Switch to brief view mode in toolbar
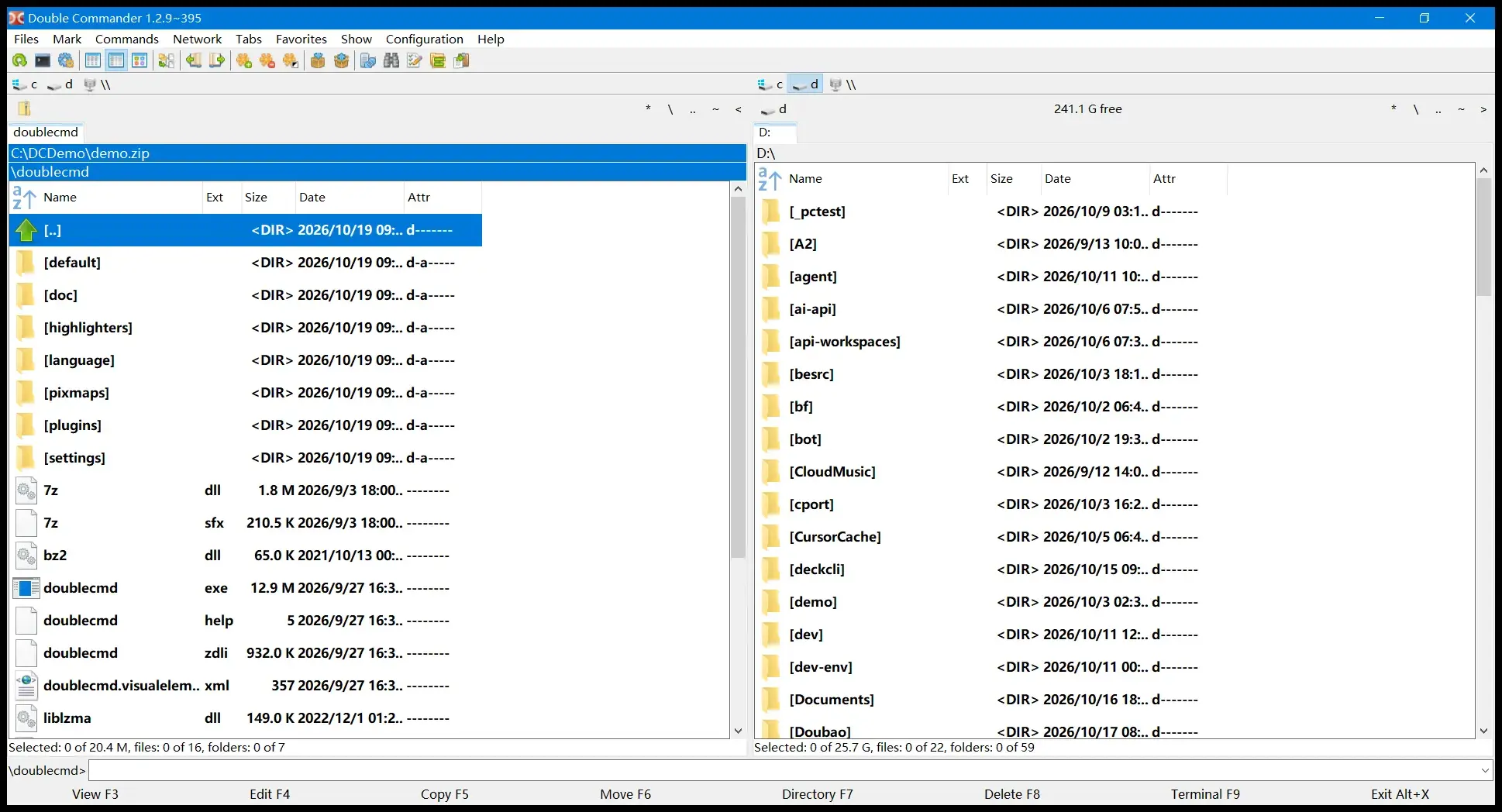This screenshot has width=1502, height=812. (x=93, y=60)
